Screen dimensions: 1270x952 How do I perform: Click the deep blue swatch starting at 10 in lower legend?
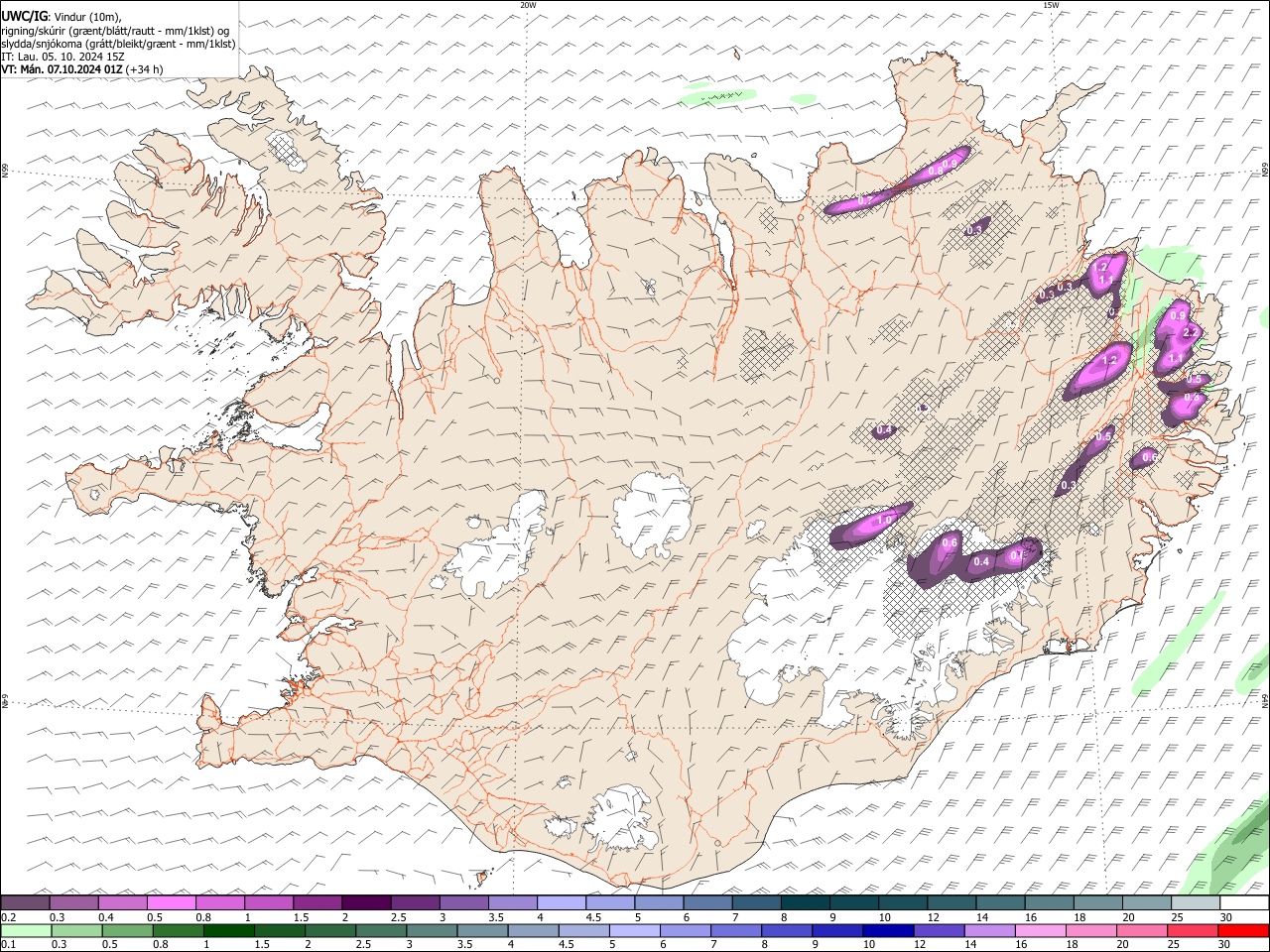[x=888, y=931]
